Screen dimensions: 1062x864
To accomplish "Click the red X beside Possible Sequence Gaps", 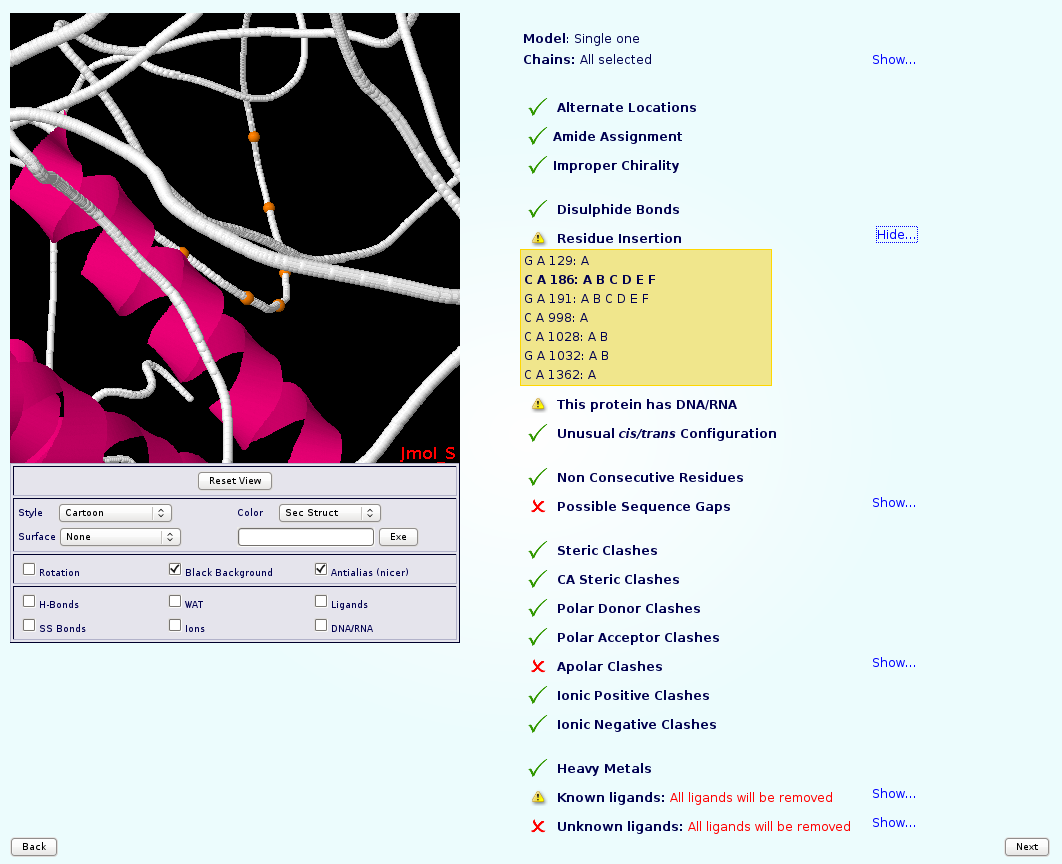I will click(538, 507).
